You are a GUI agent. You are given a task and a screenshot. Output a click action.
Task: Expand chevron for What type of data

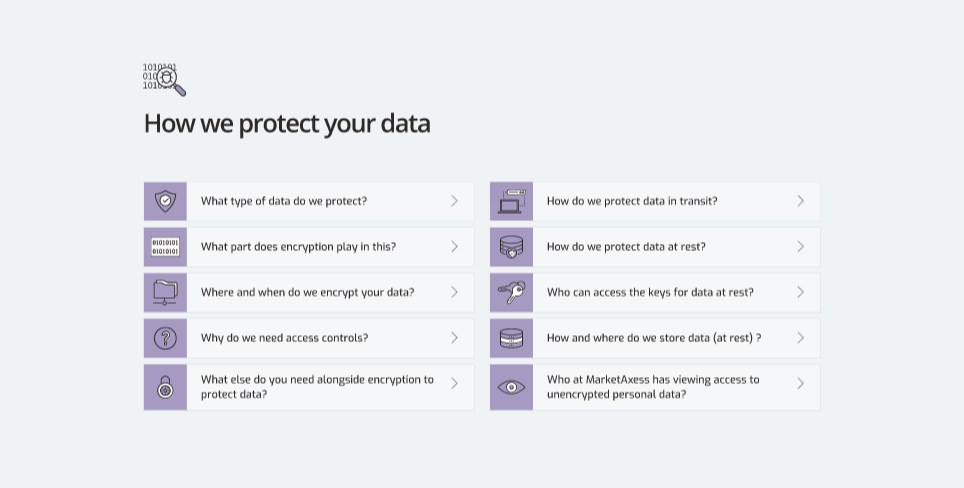pos(454,201)
